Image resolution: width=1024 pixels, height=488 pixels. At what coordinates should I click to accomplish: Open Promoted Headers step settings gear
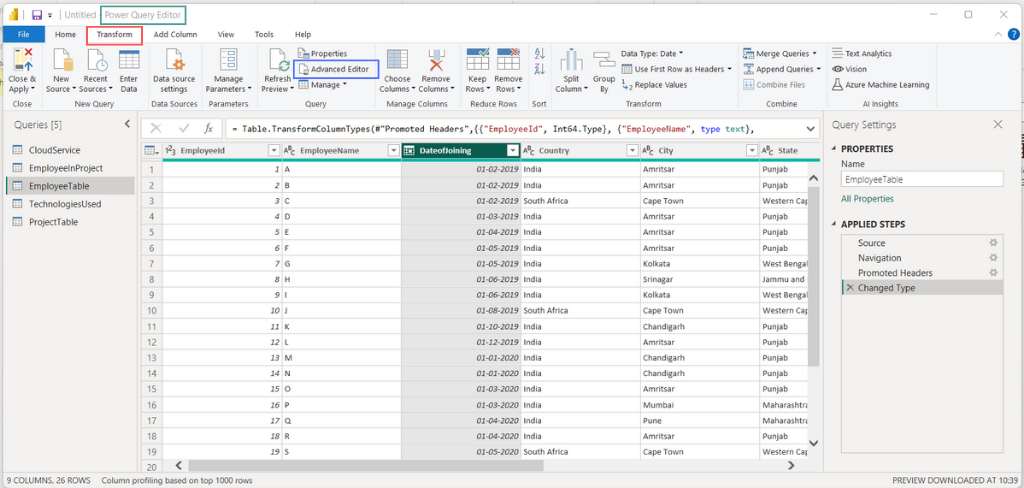tap(993, 273)
